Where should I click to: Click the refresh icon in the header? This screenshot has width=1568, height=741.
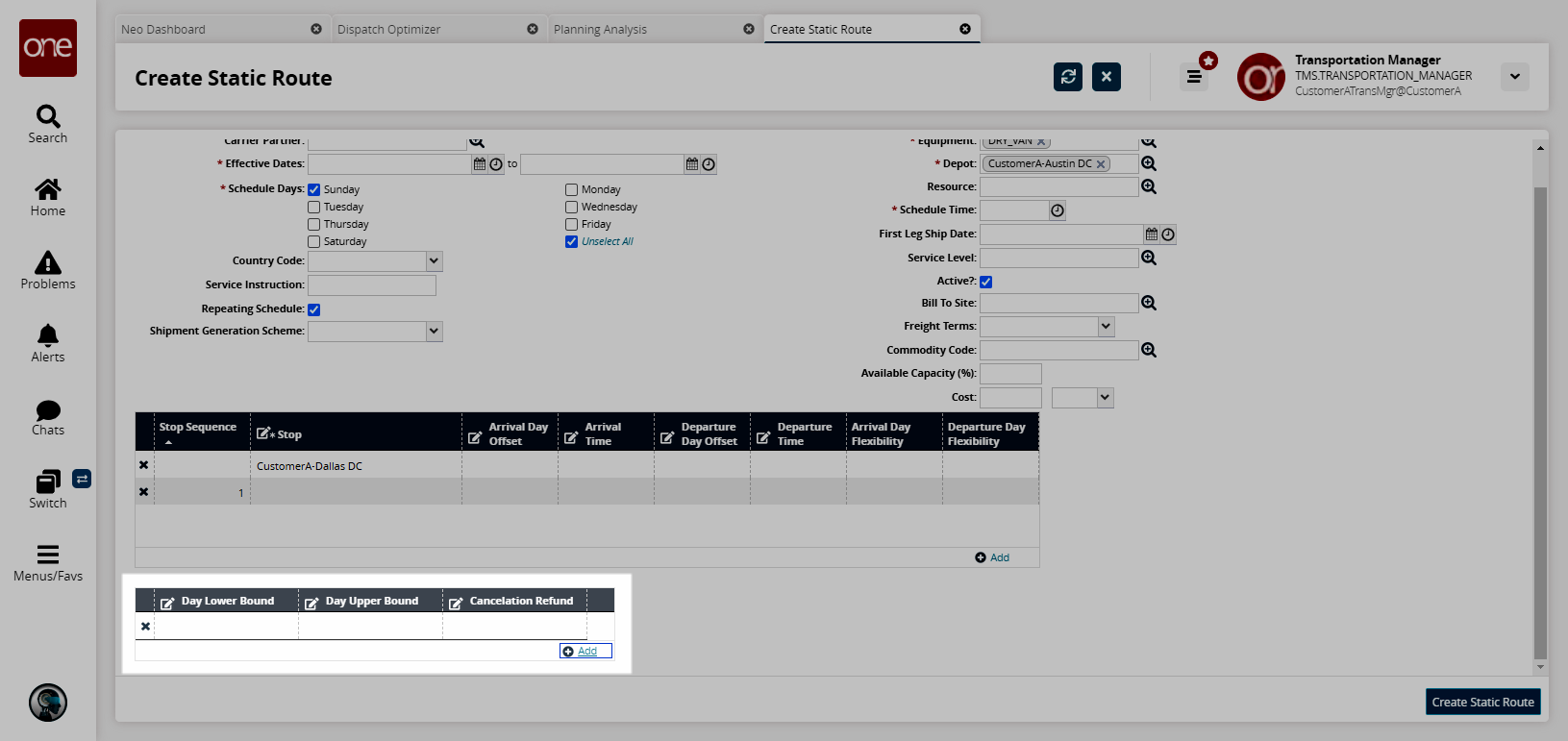1067,77
